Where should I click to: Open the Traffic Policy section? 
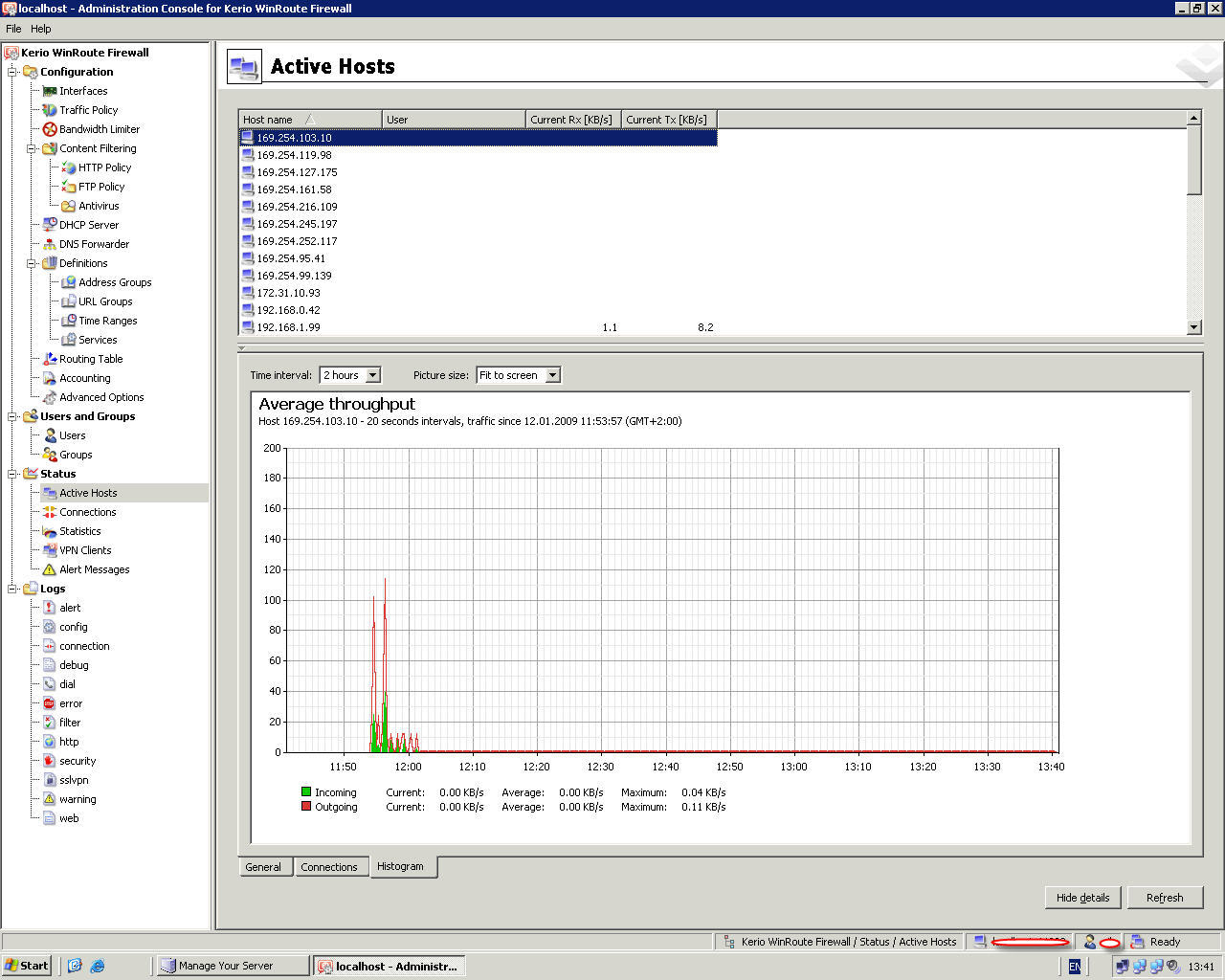coord(88,110)
